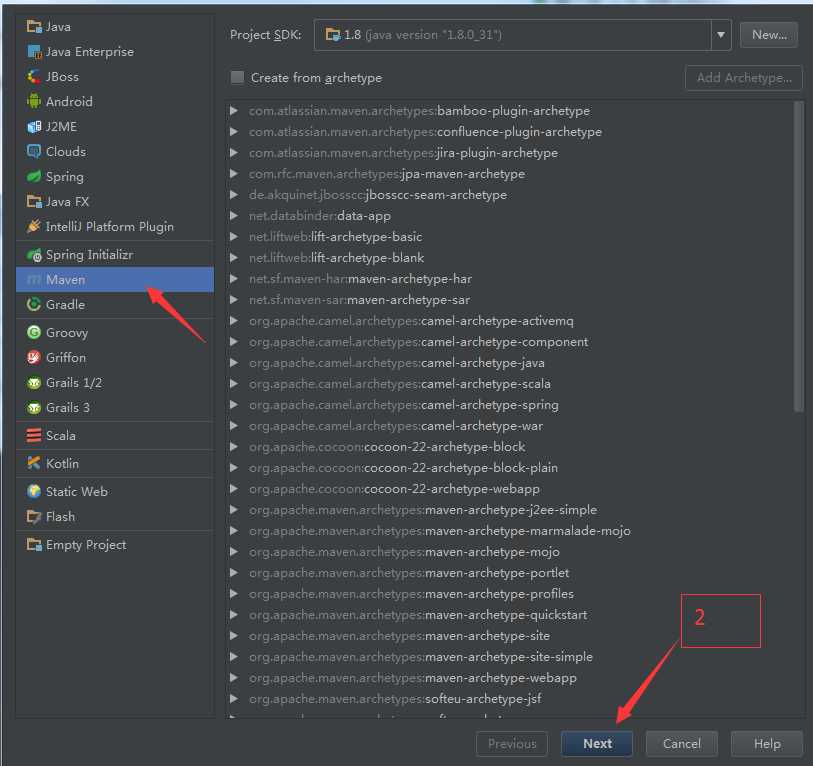Select the Android robot icon
The width and height of the screenshot is (813, 766).
(x=34, y=102)
